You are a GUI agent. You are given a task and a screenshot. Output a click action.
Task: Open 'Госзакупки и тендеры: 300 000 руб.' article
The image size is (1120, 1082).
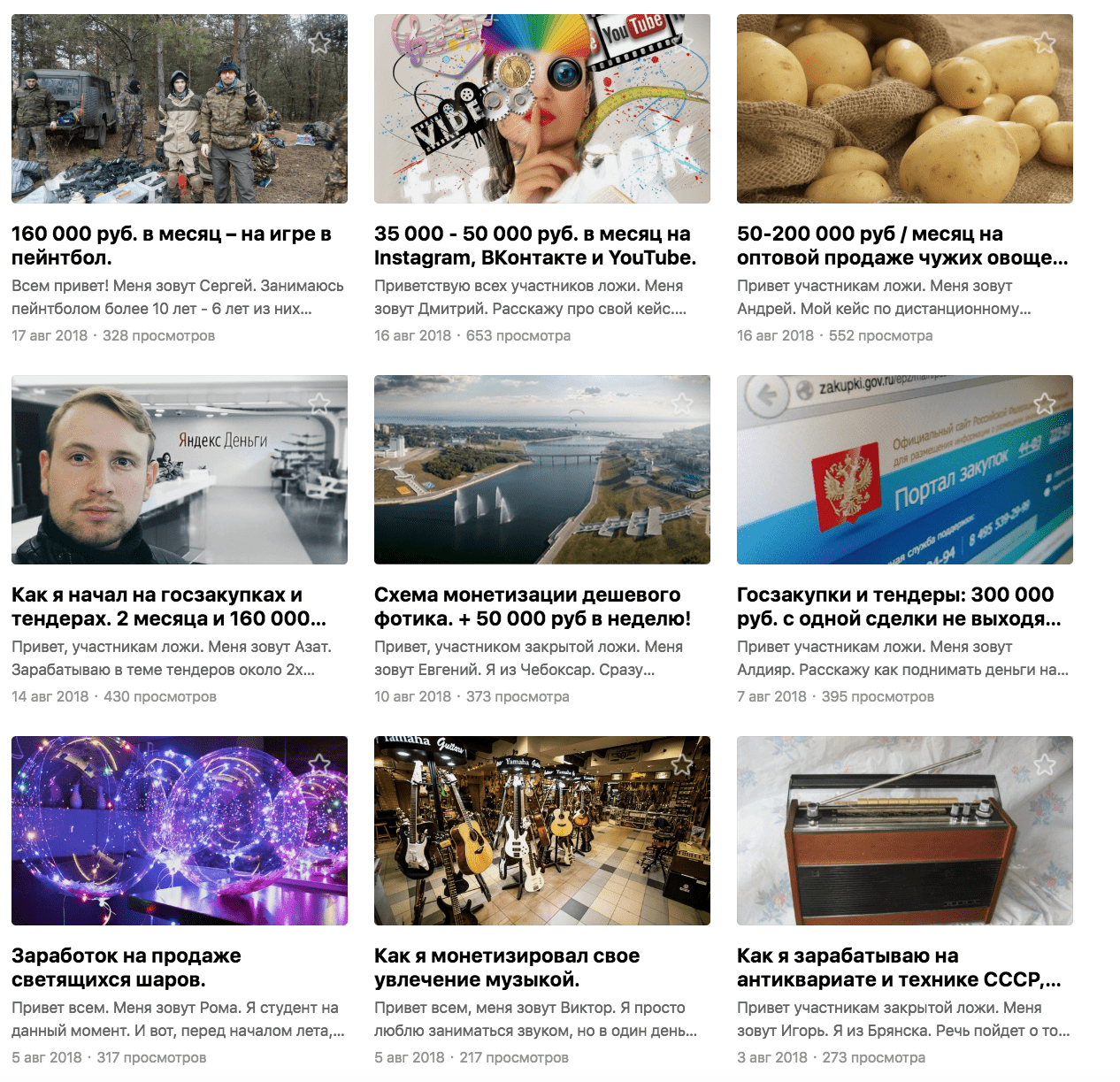(x=899, y=607)
